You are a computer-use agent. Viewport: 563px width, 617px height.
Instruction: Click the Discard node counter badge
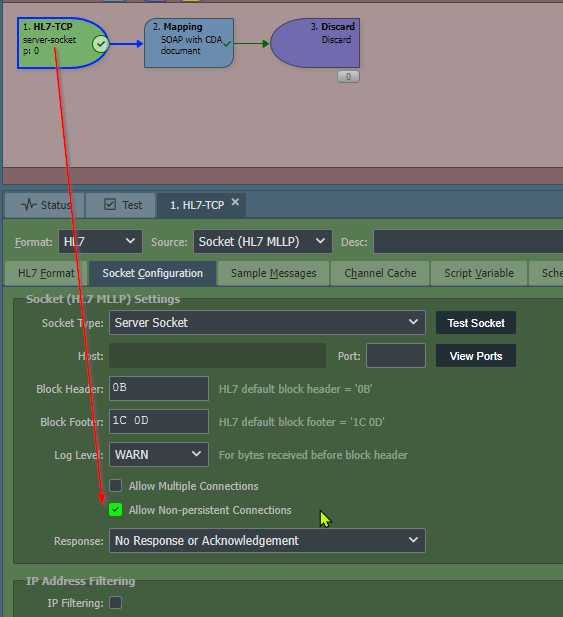point(348,76)
